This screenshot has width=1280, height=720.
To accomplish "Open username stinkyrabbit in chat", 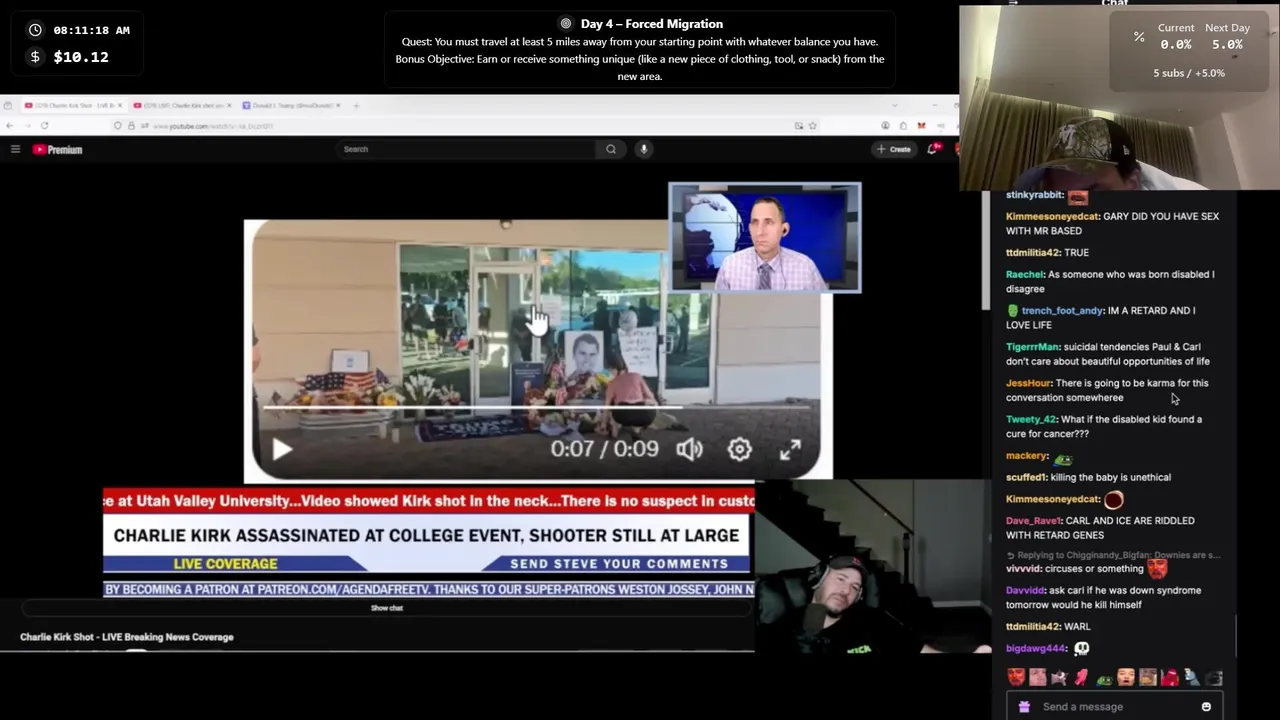I will (x=1035, y=195).
